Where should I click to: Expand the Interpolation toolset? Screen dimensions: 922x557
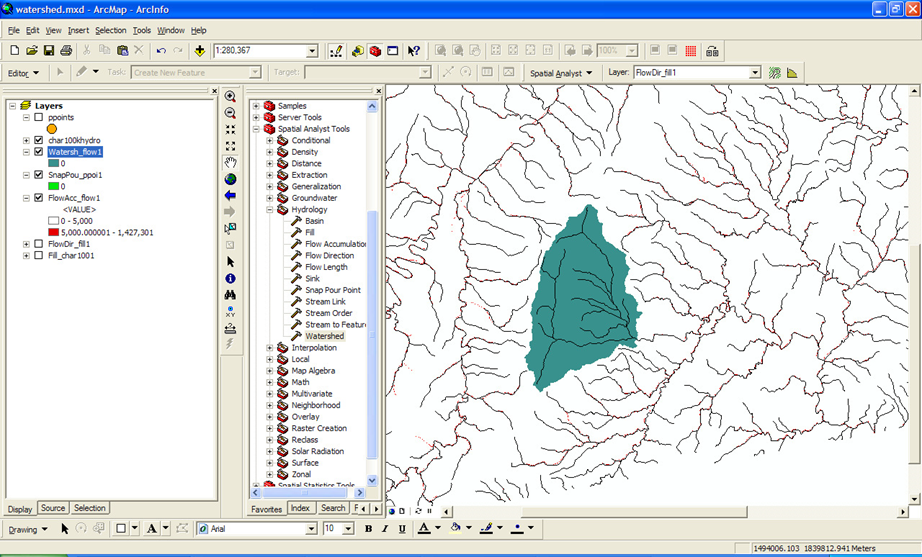(270, 348)
